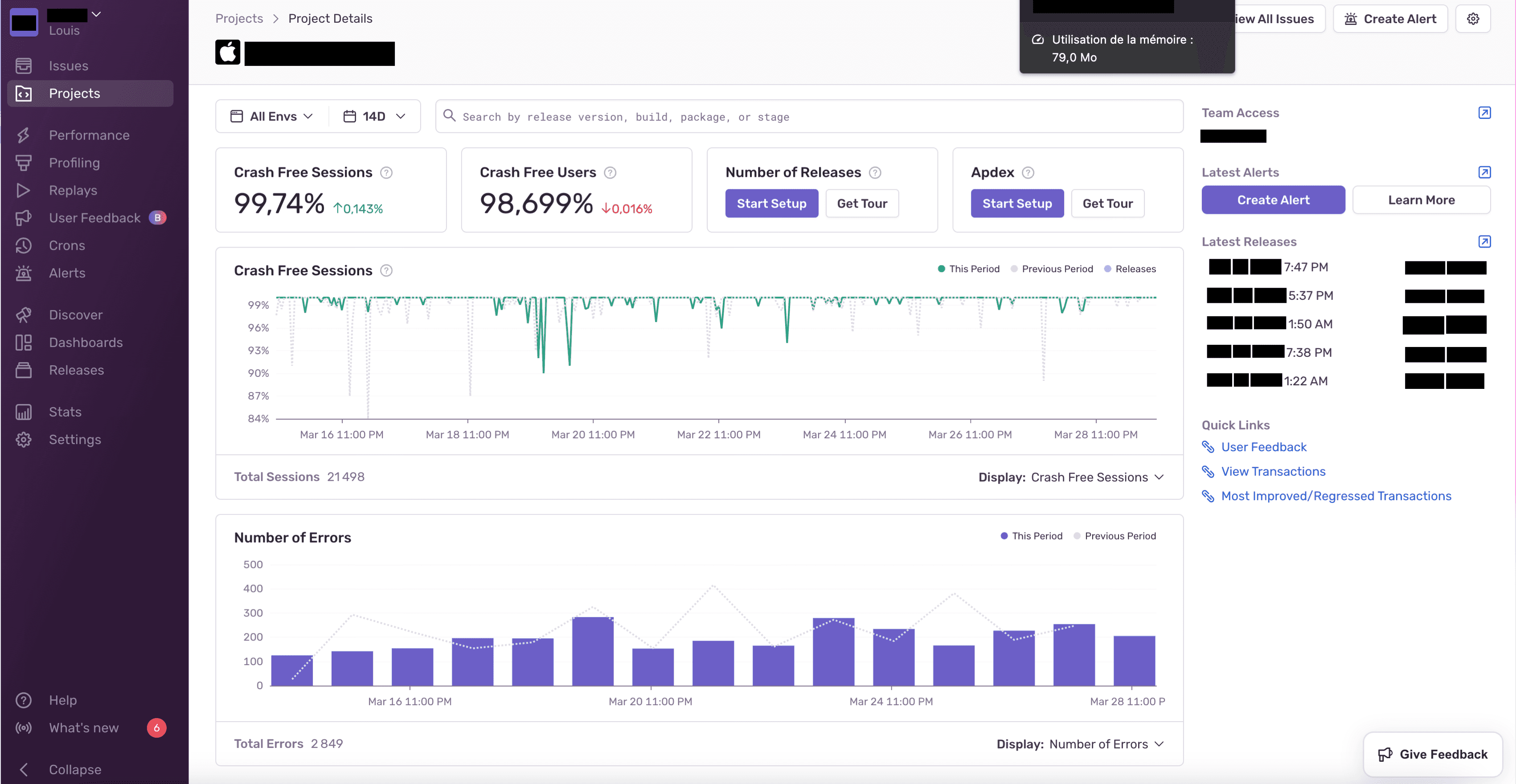This screenshot has height=784, width=1516.
Task: Expand the 14D time period dropdown
Action: (x=374, y=116)
